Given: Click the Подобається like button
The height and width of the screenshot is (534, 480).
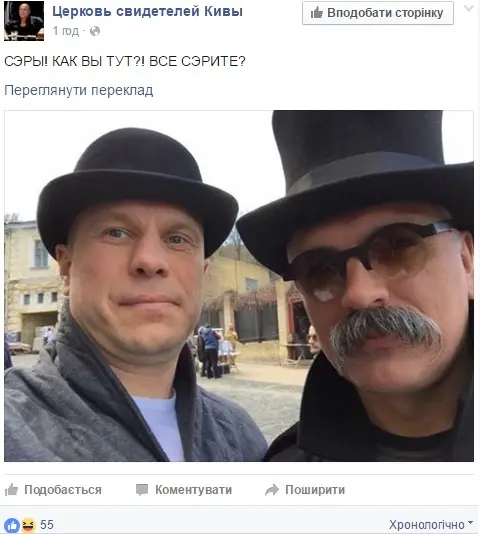Looking at the screenshot, I should click(53, 490).
